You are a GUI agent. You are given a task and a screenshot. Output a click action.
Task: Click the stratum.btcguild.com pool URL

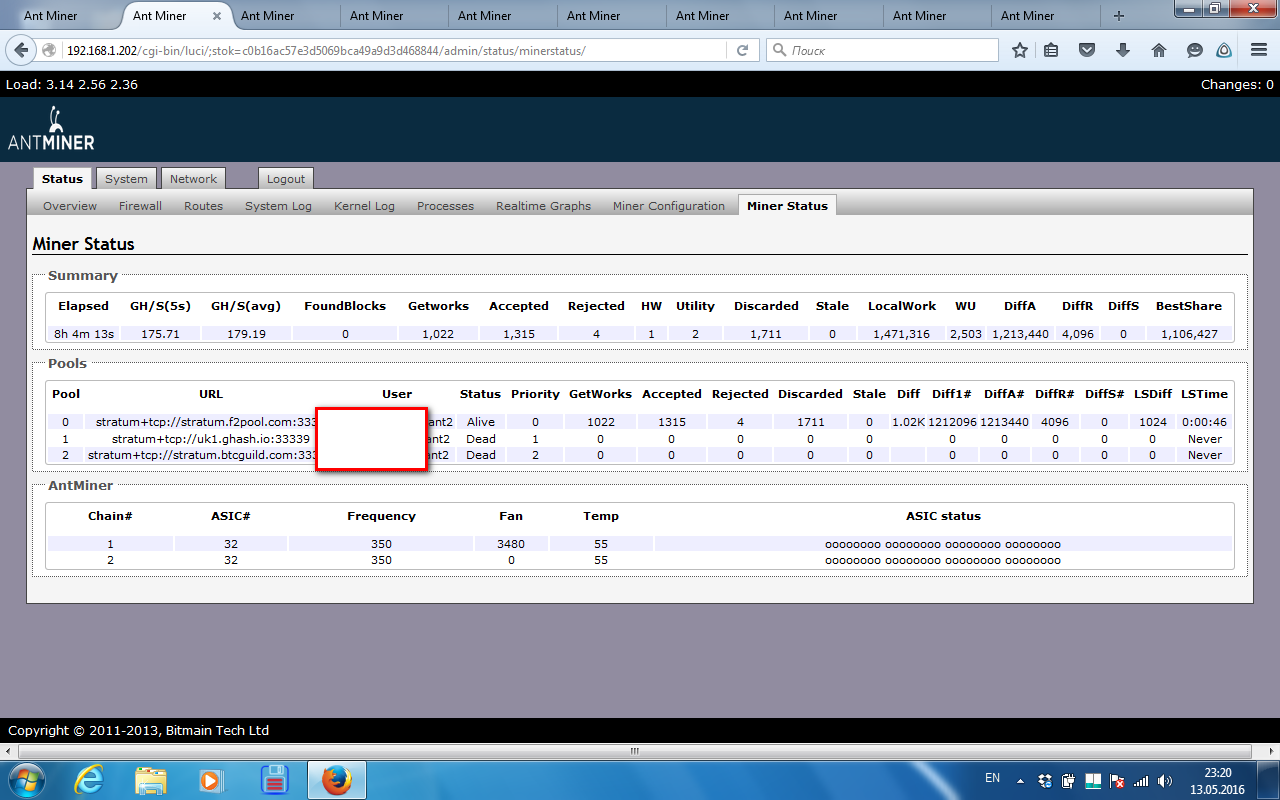click(202, 455)
